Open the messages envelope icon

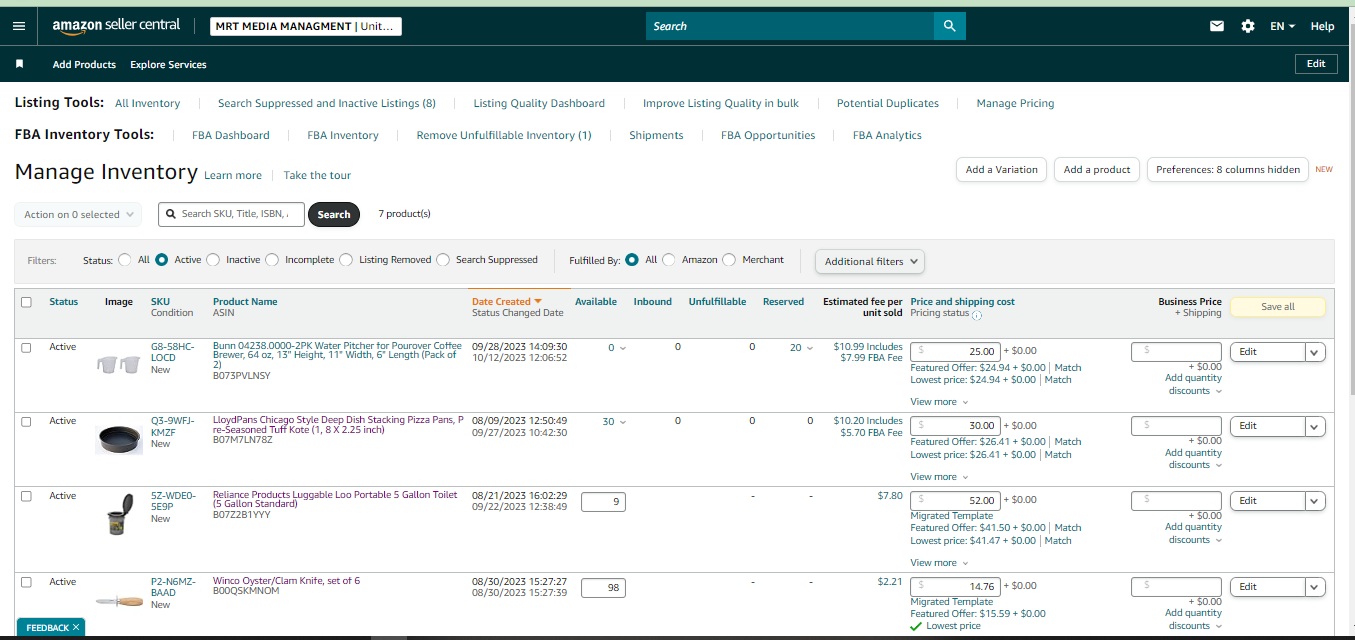(x=1217, y=26)
